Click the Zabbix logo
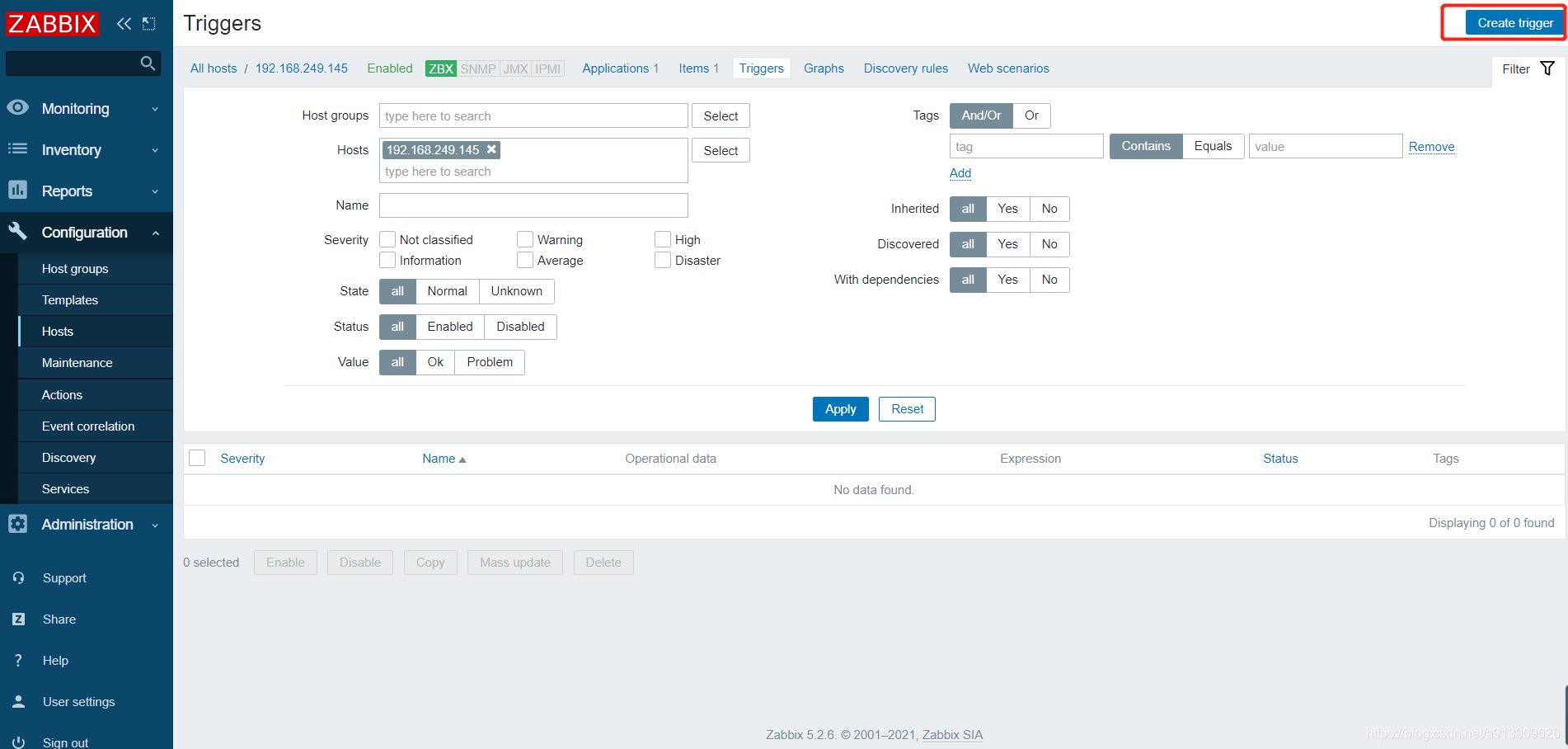The height and width of the screenshot is (749, 1568). click(x=52, y=24)
